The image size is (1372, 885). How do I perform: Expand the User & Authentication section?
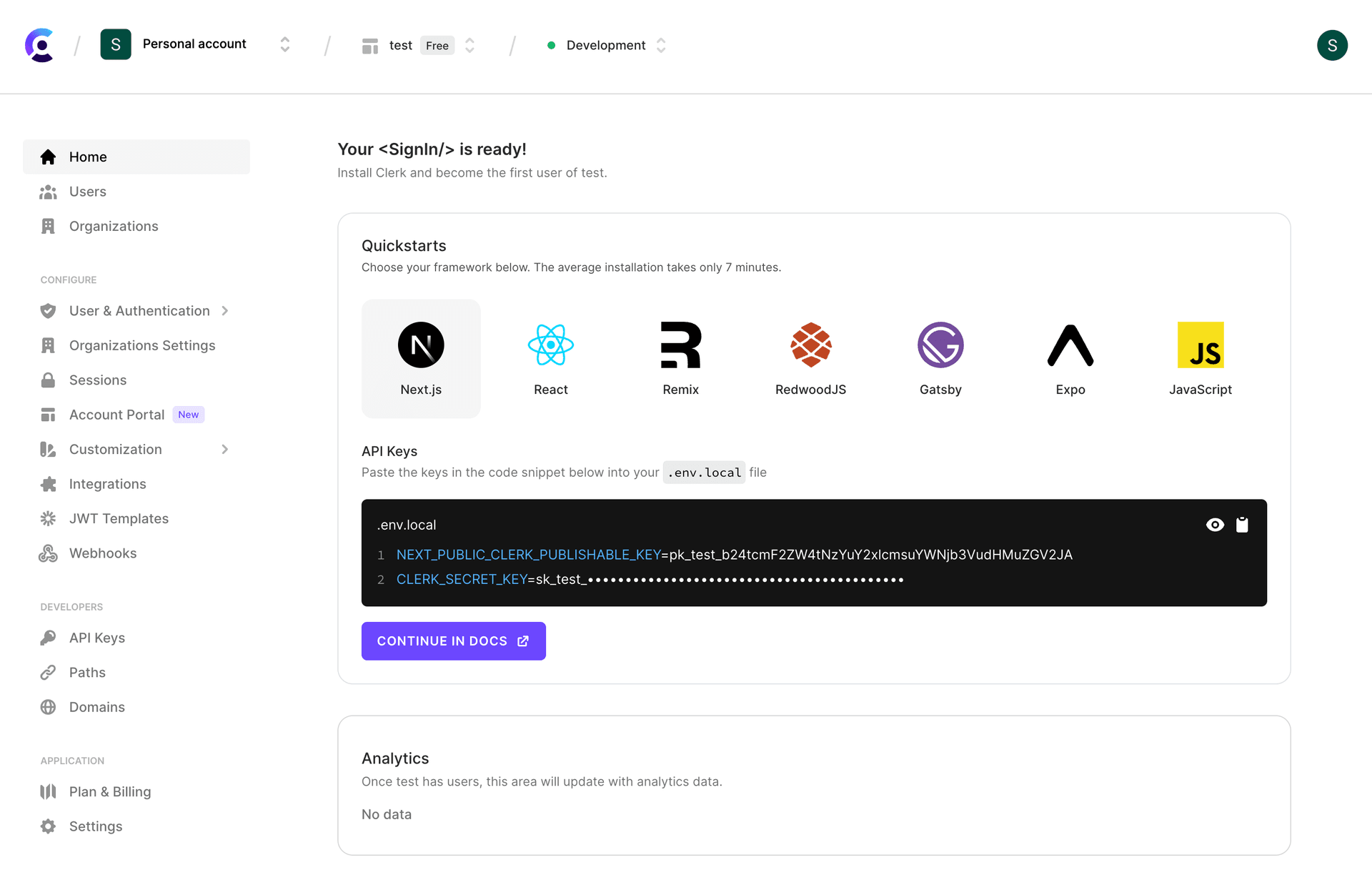139,311
